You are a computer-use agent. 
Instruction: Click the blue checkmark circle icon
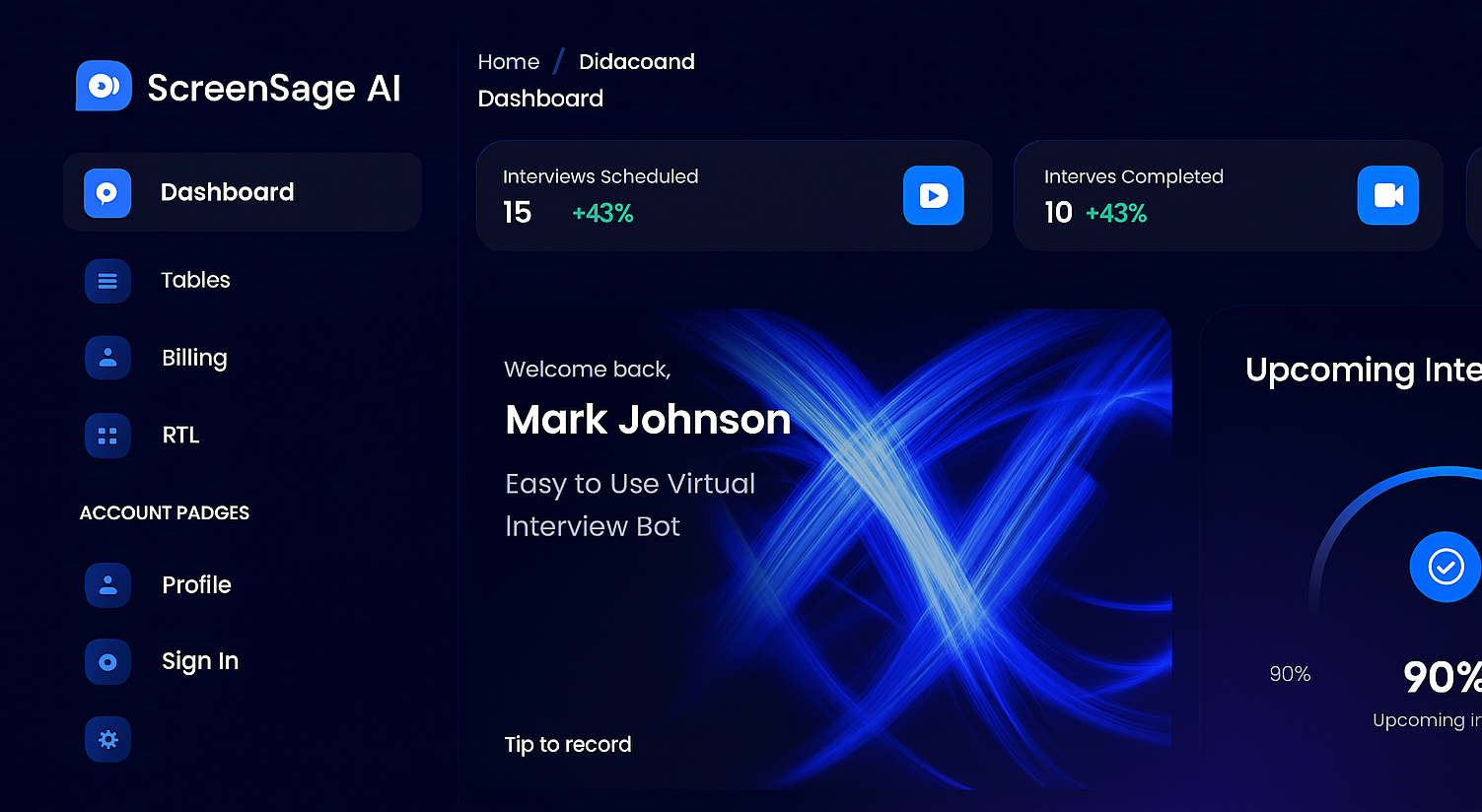pyautogui.click(x=1445, y=567)
